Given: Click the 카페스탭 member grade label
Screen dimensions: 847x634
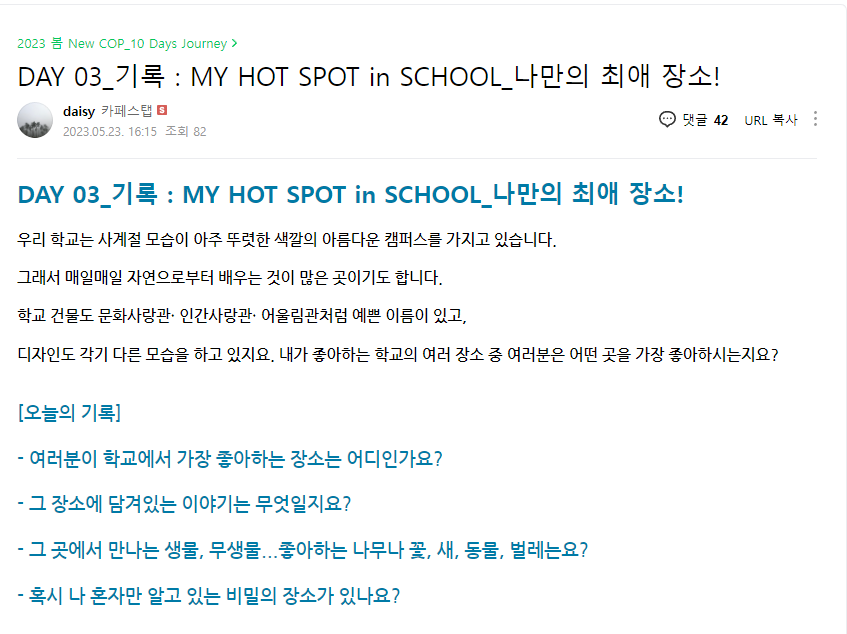Looking at the screenshot, I should click(127, 111).
